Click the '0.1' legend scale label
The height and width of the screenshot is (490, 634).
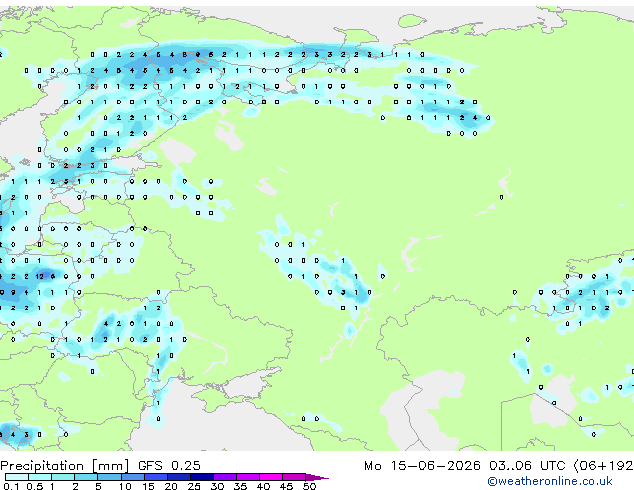[x=11, y=486]
